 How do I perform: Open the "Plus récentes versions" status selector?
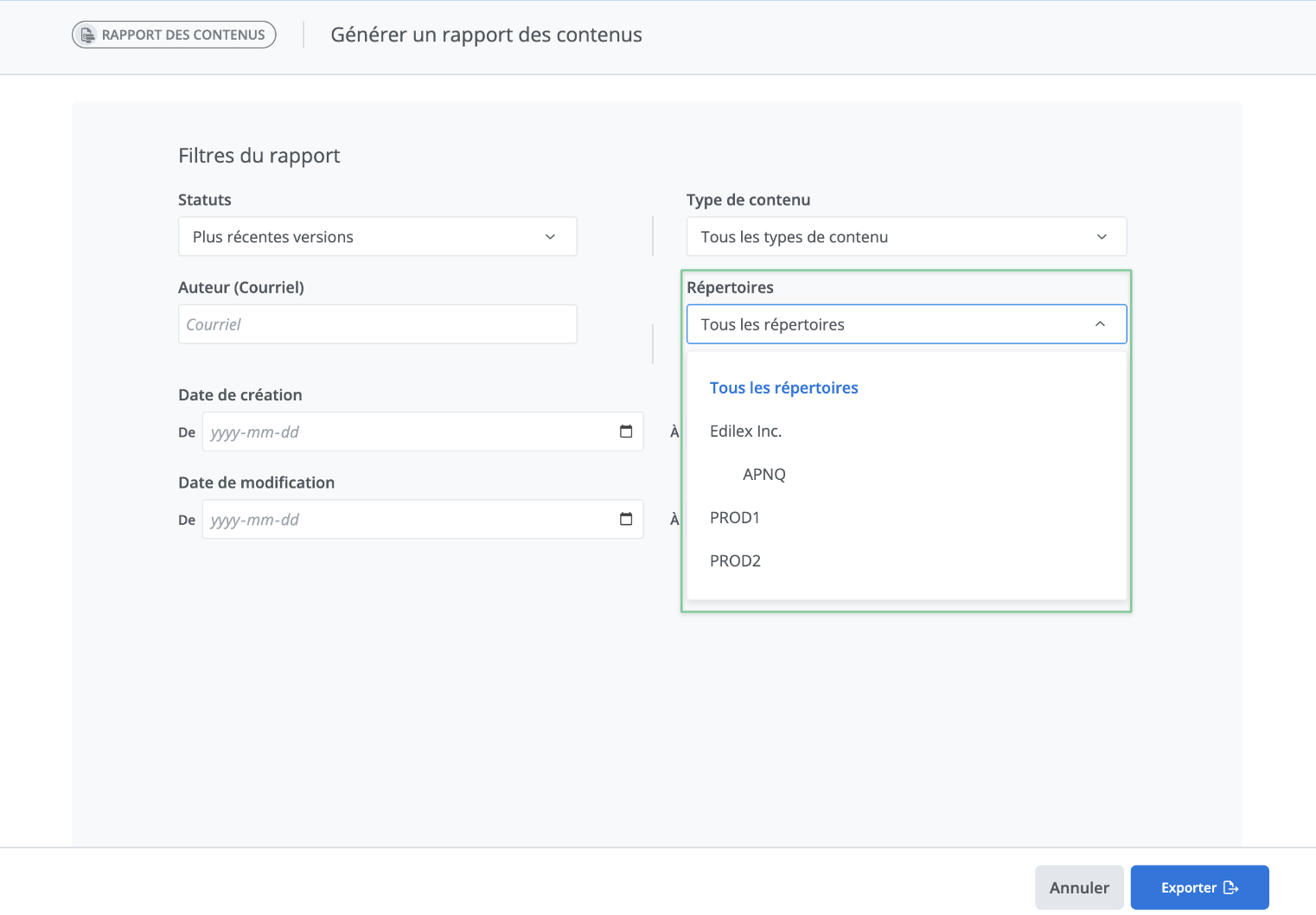coord(363,237)
